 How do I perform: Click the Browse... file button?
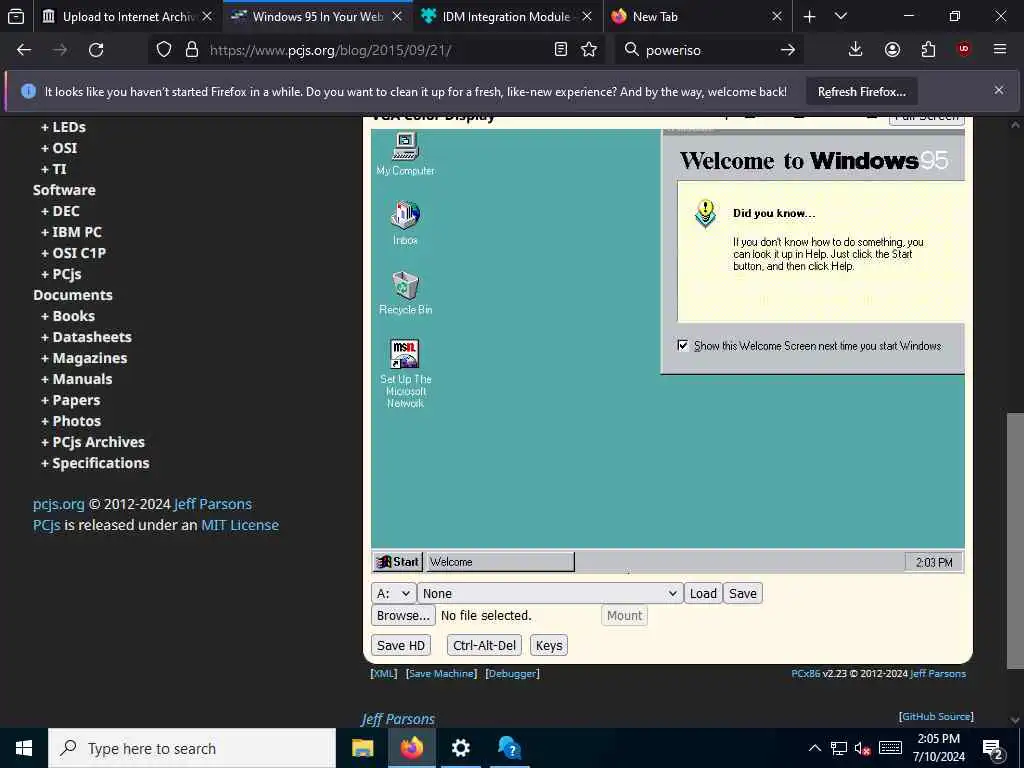(x=403, y=615)
